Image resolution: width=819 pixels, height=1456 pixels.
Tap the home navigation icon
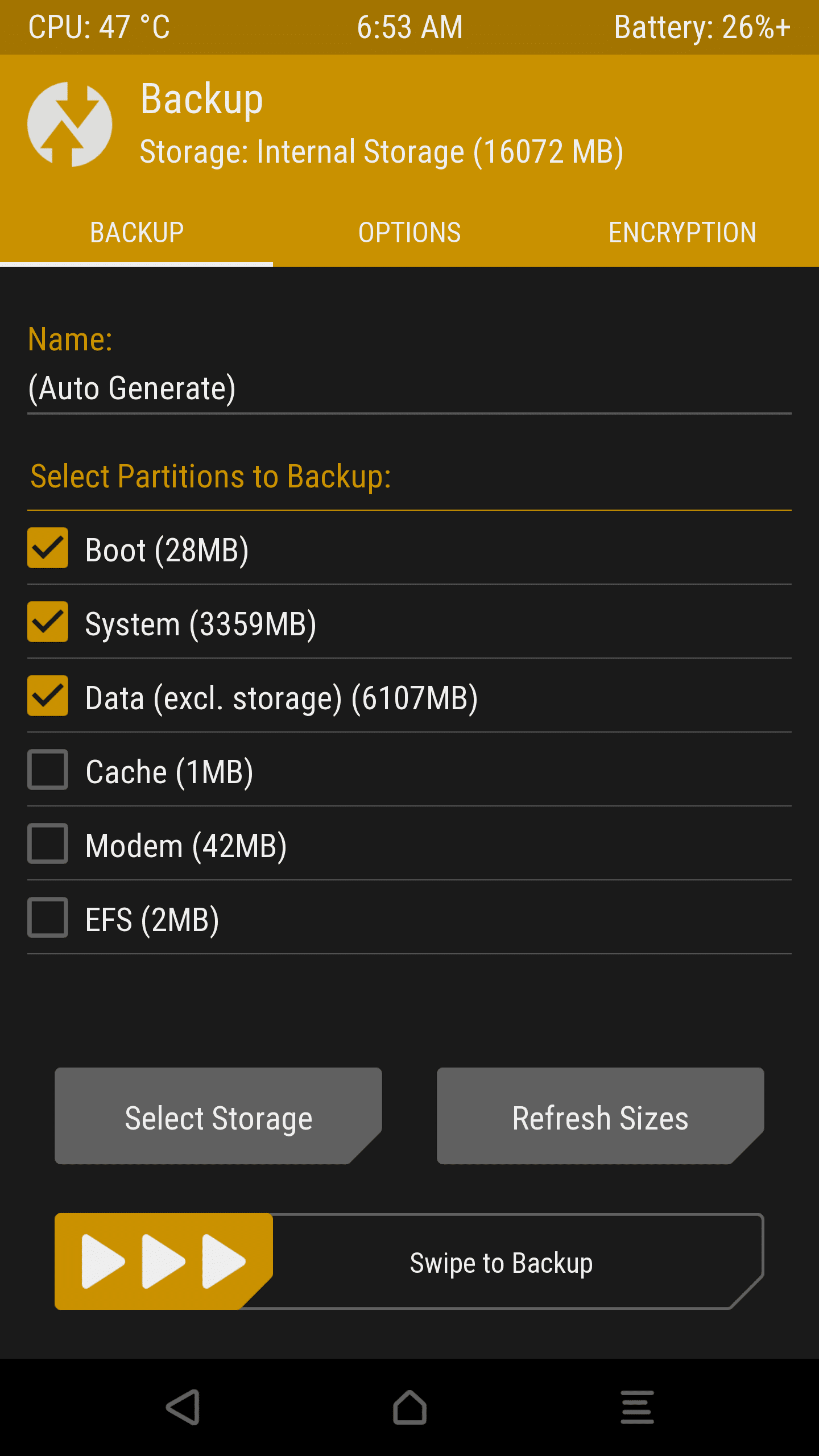pyautogui.click(x=409, y=1407)
